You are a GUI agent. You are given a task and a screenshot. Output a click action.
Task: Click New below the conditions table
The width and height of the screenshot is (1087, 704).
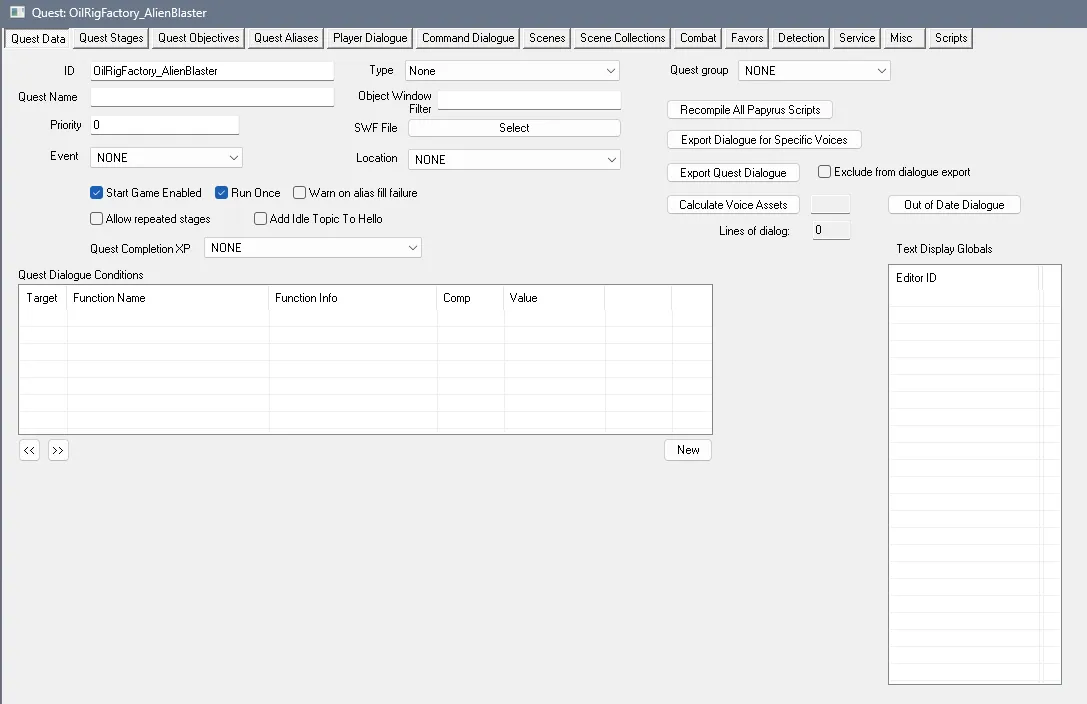(x=687, y=450)
